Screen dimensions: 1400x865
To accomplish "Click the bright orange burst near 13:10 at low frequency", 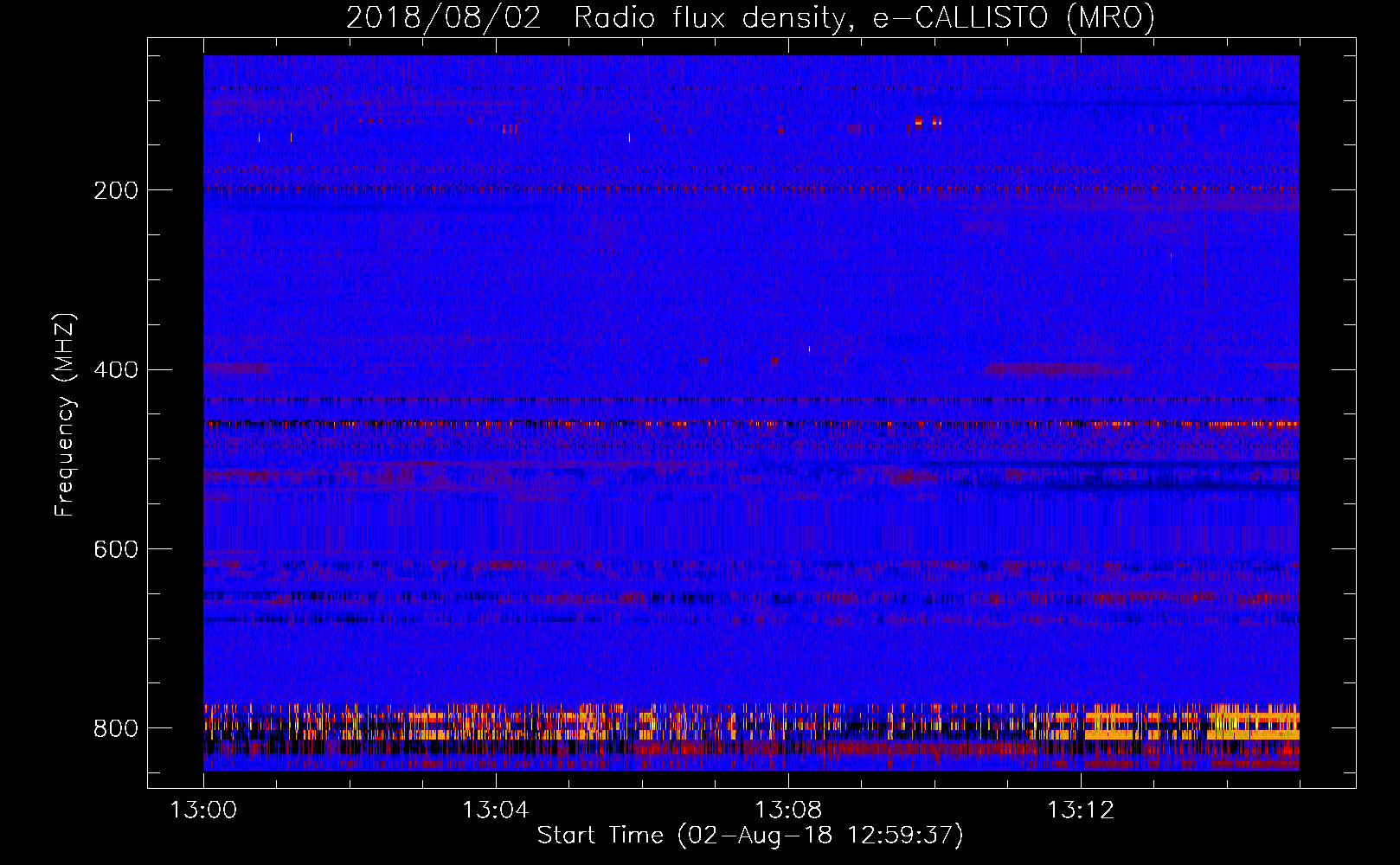I will [928, 122].
